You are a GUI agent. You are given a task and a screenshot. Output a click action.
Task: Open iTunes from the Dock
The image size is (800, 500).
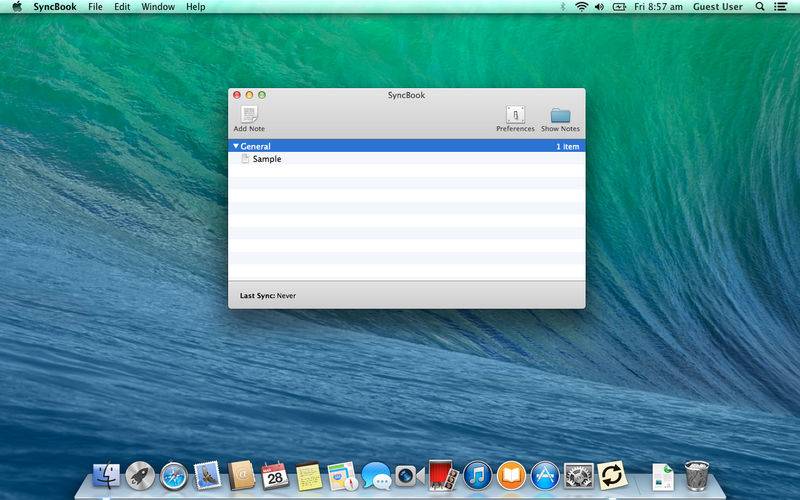pyautogui.click(x=477, y=475)
